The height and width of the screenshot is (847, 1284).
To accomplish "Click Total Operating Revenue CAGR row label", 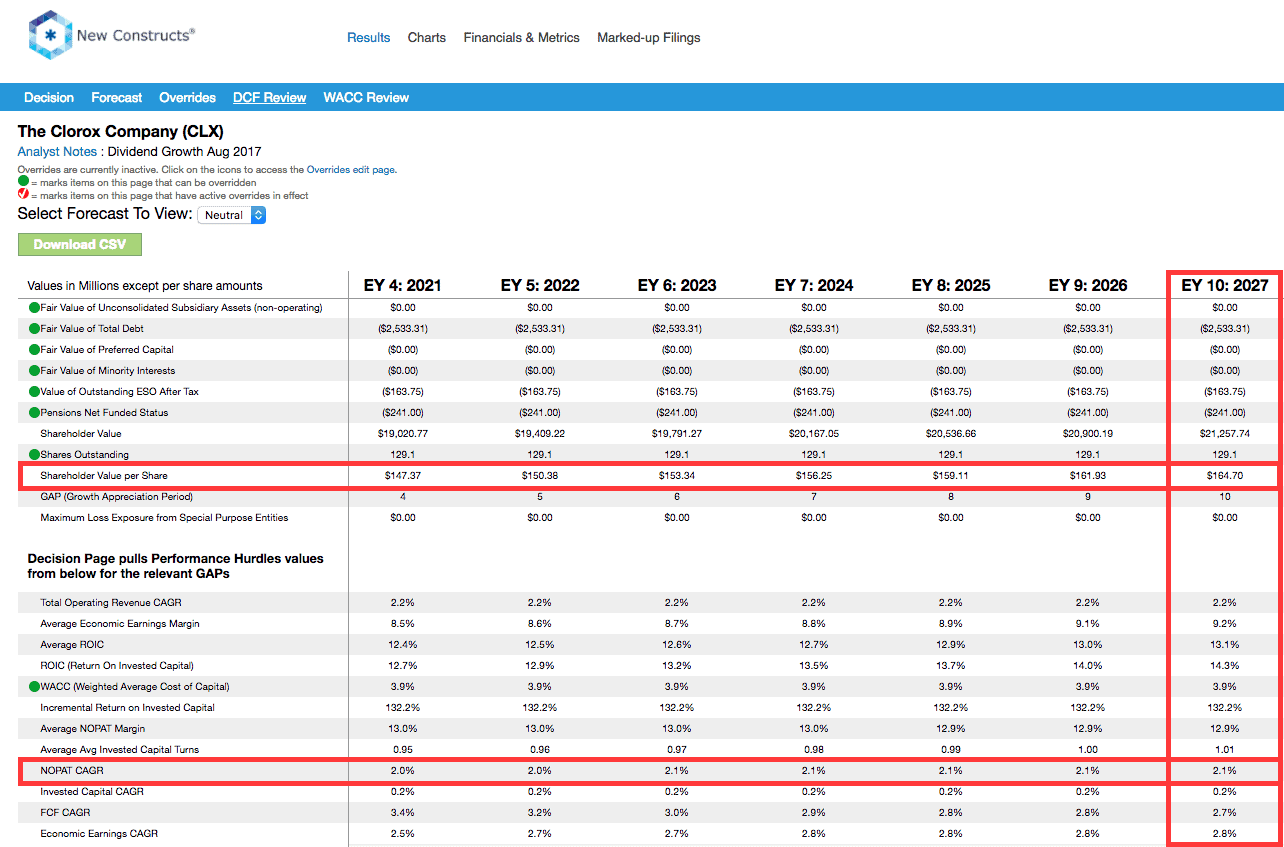I will point(111,603).
